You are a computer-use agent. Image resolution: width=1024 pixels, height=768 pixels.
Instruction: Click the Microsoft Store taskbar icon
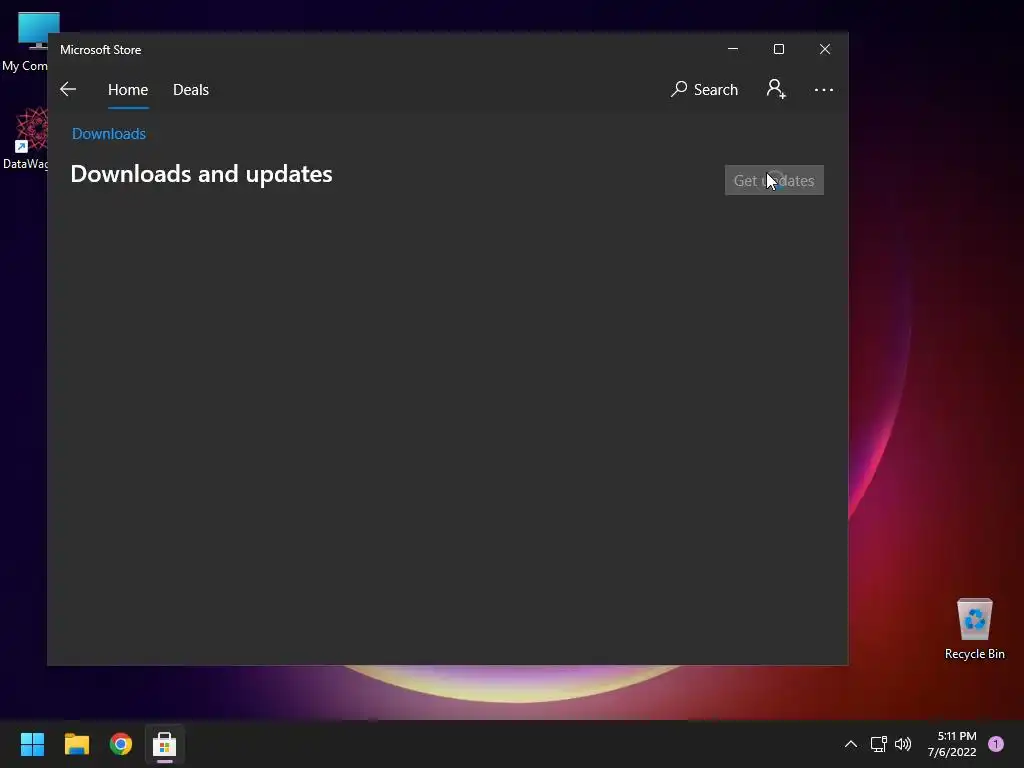(165, 744)
